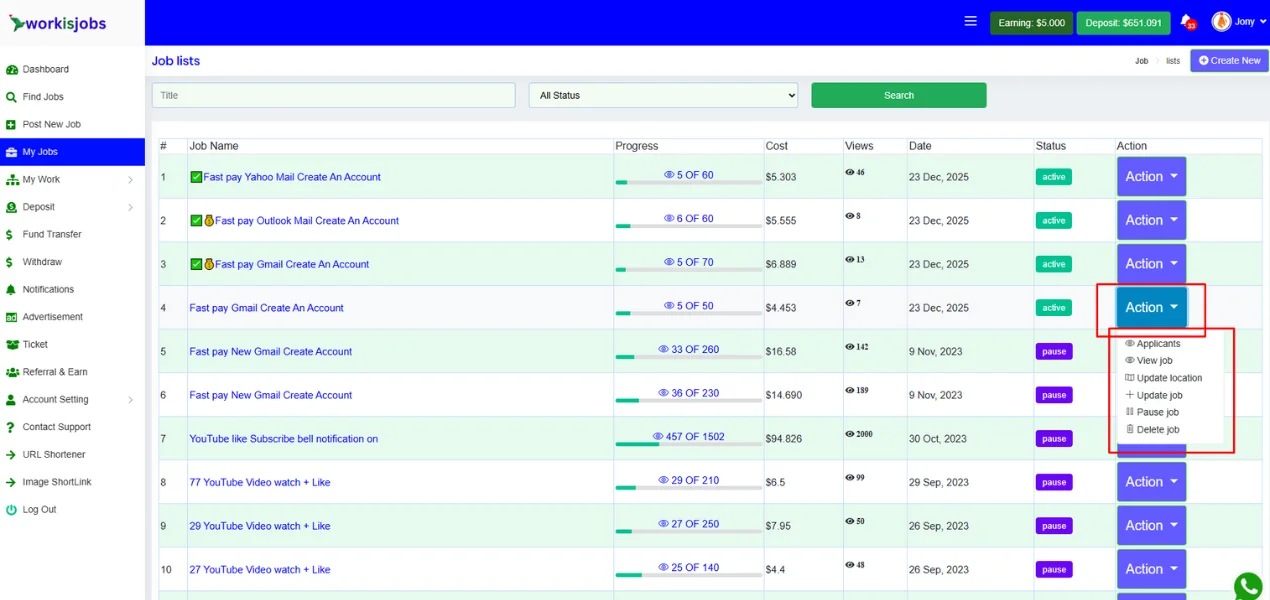1270x600 pixels.
Task: Select Delete job from the Action menu
Action: [x=1157, y=430]
